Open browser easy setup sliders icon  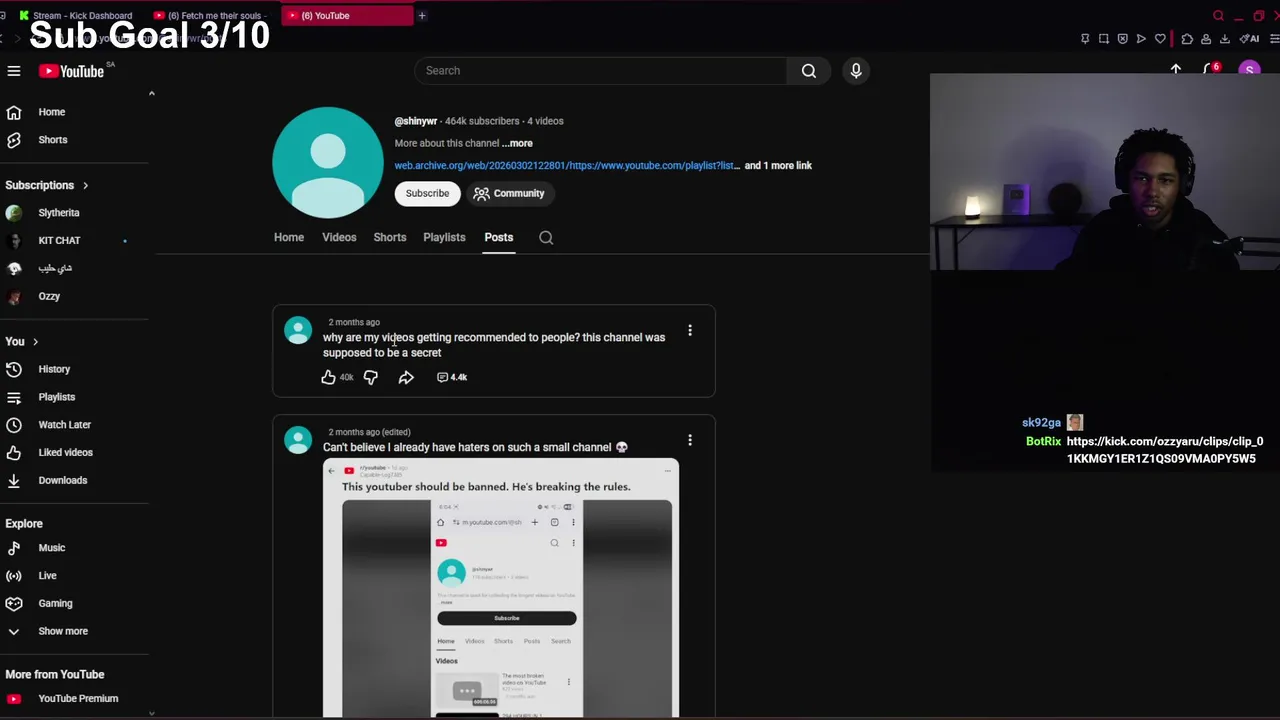tap(1275, 39)
